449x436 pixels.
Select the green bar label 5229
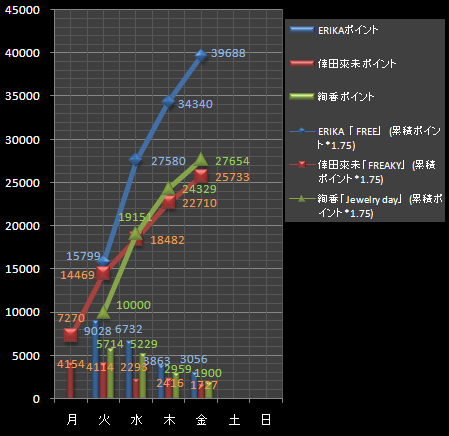[144, 344]
